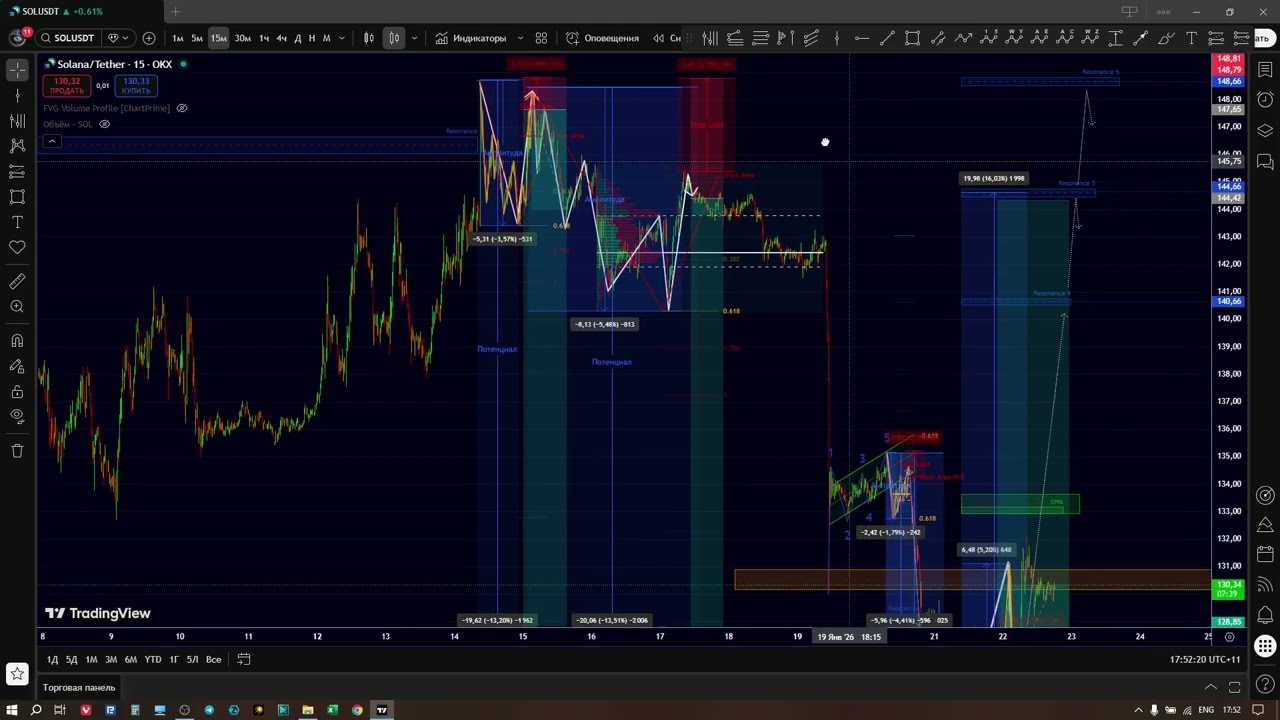This screenshot has width=1280, height=720.
Task: Switch to the 30м timeframe
Action: tap(243, 38)
